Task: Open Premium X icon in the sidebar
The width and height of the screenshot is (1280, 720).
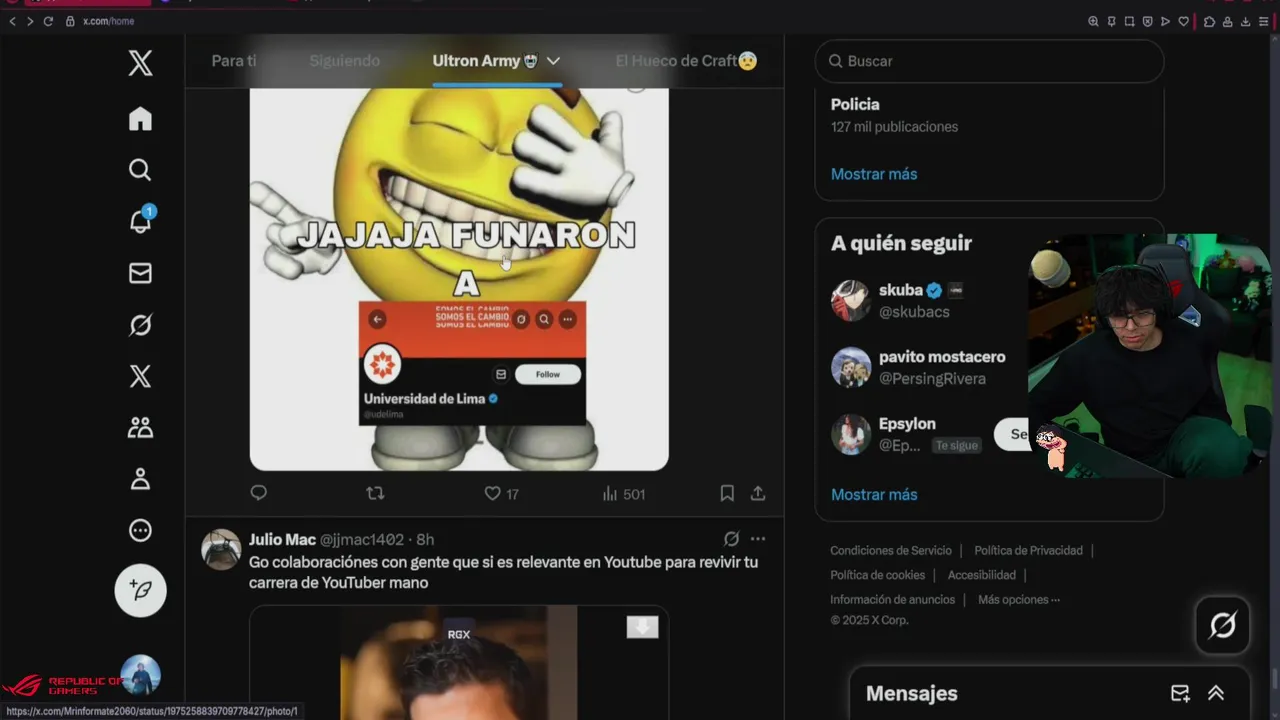Action: pyautogui.click(x=140, y=376)
